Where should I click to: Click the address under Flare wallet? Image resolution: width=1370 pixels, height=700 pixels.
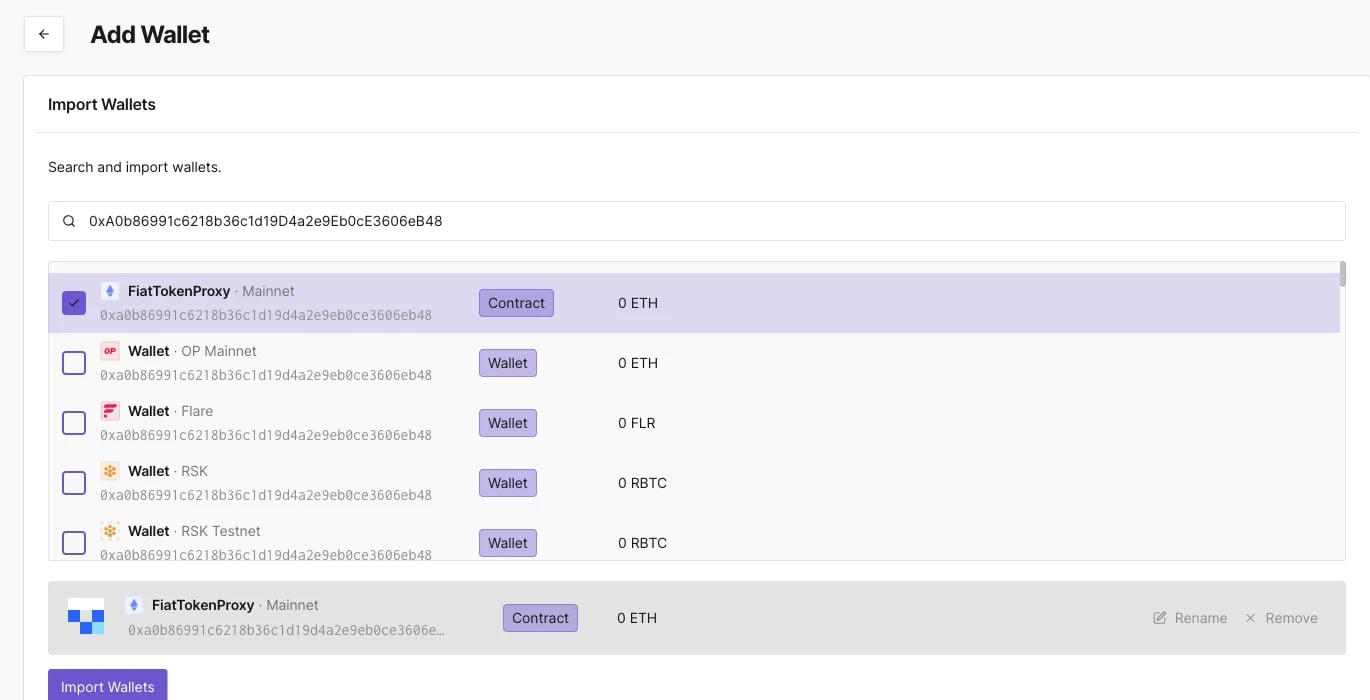(266, 436)
